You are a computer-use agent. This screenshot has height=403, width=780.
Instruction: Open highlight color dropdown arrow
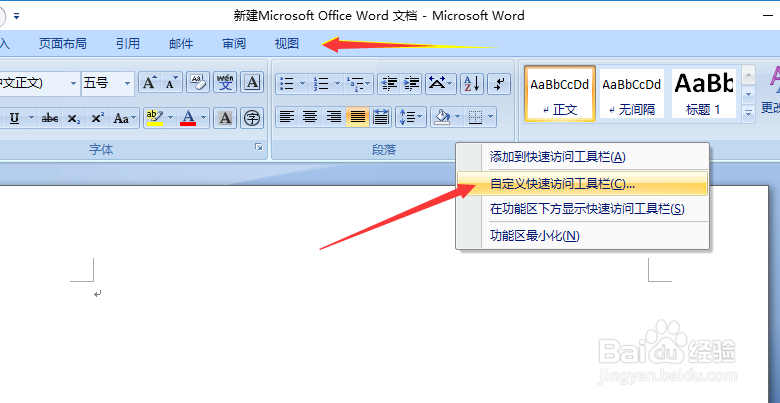(170, 118)
